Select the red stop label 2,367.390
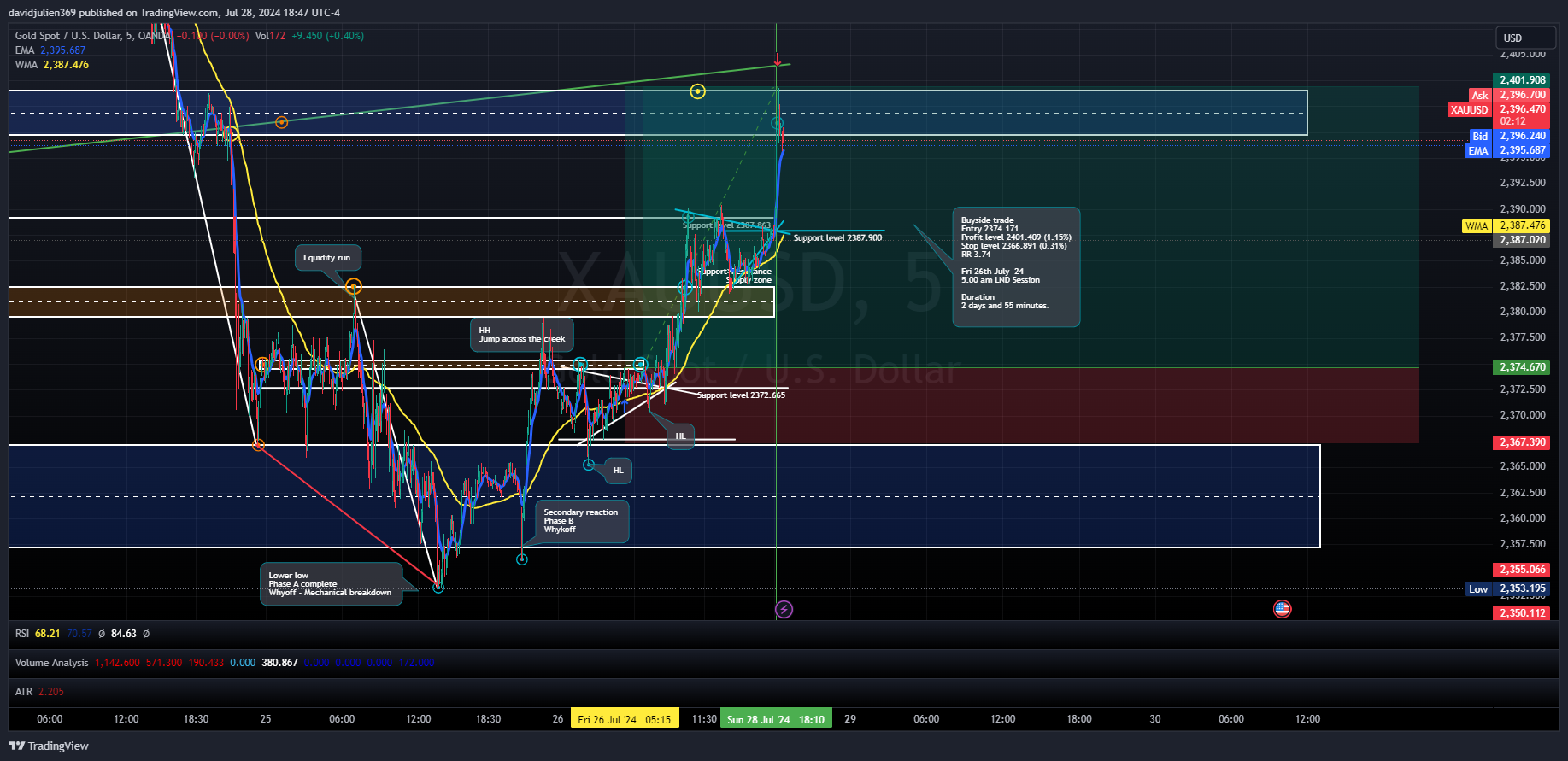The width and height of the screenshot is (1568, 761). (x=1523, y=442)
